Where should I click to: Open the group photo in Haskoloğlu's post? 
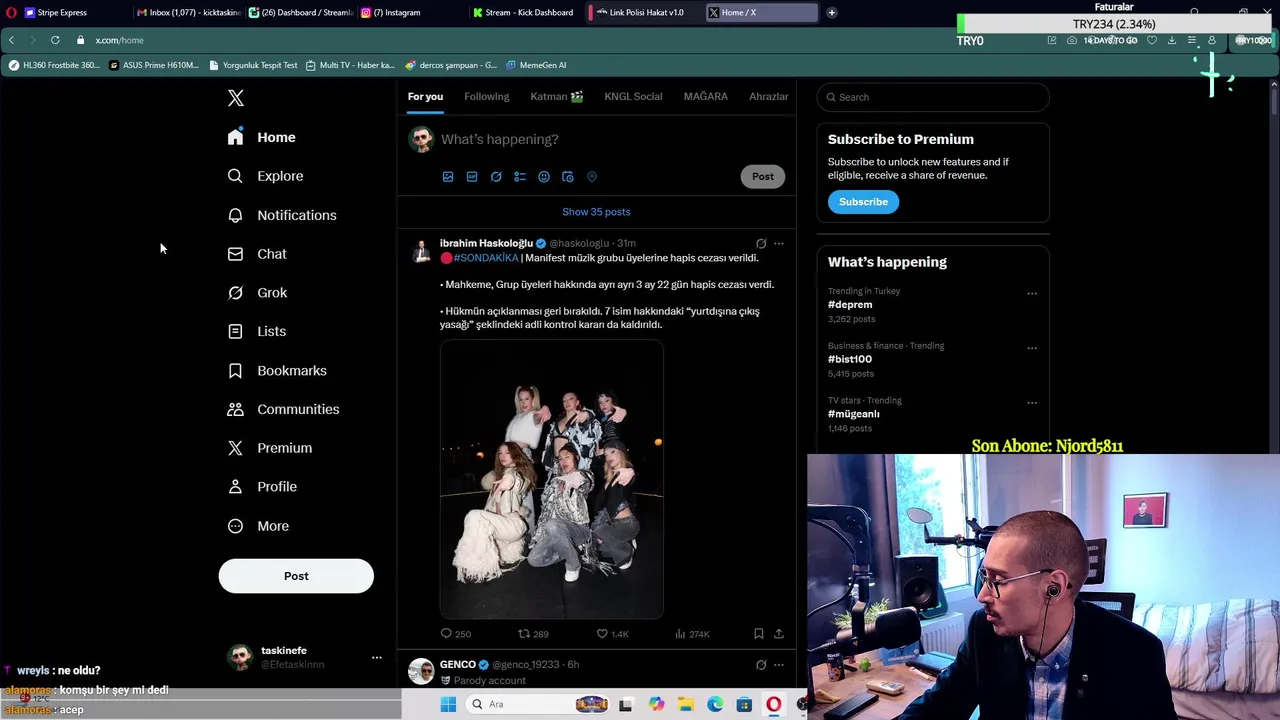(x=552, y=479)
